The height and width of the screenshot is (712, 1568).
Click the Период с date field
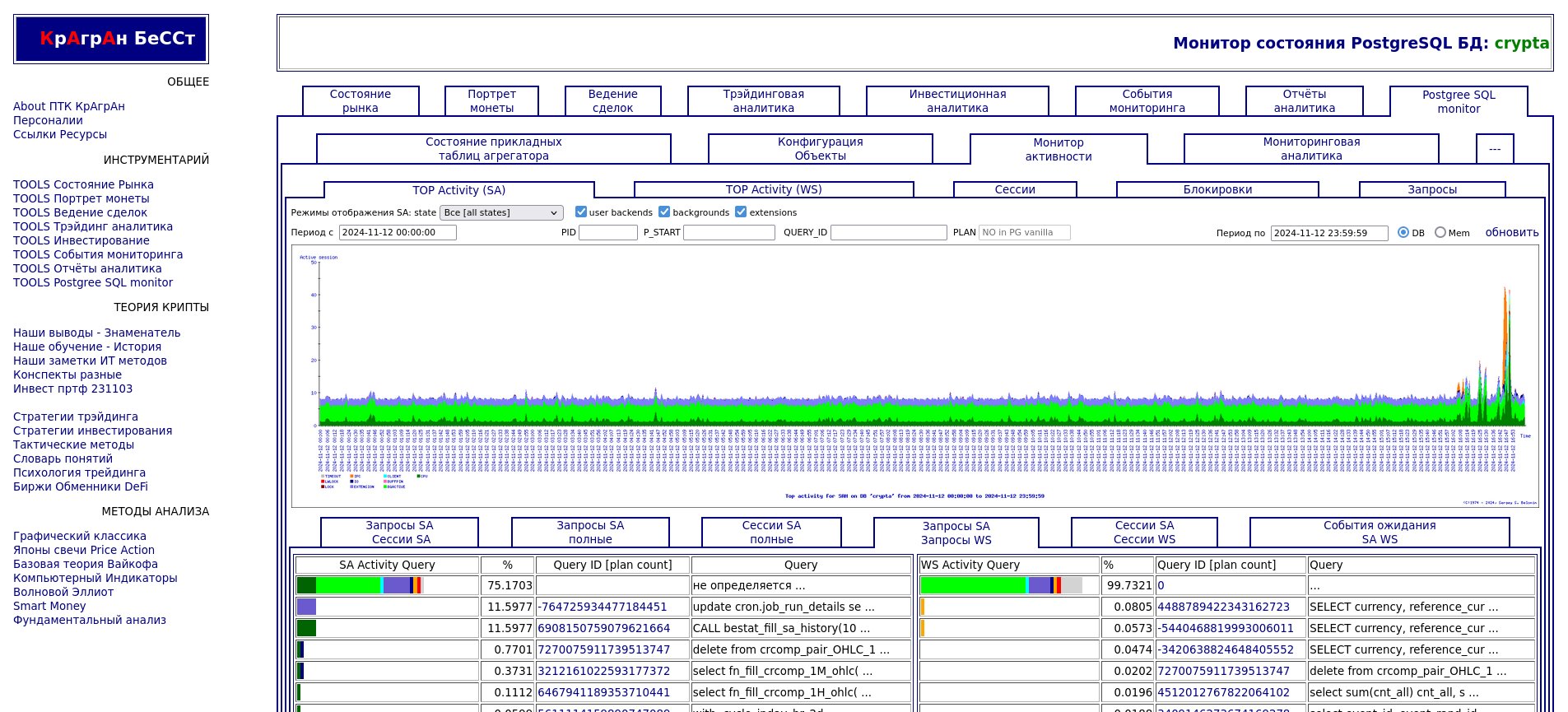pyautogui.click(x=398, y=233)
